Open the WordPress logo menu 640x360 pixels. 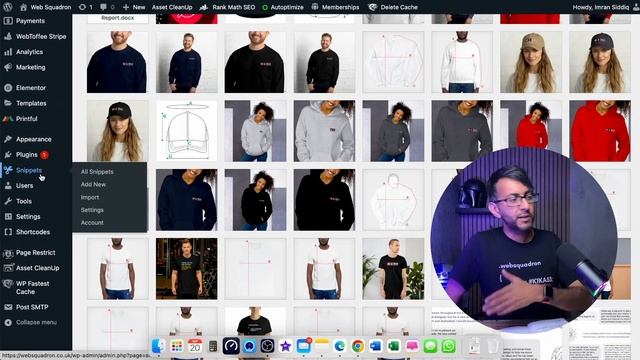8,7
